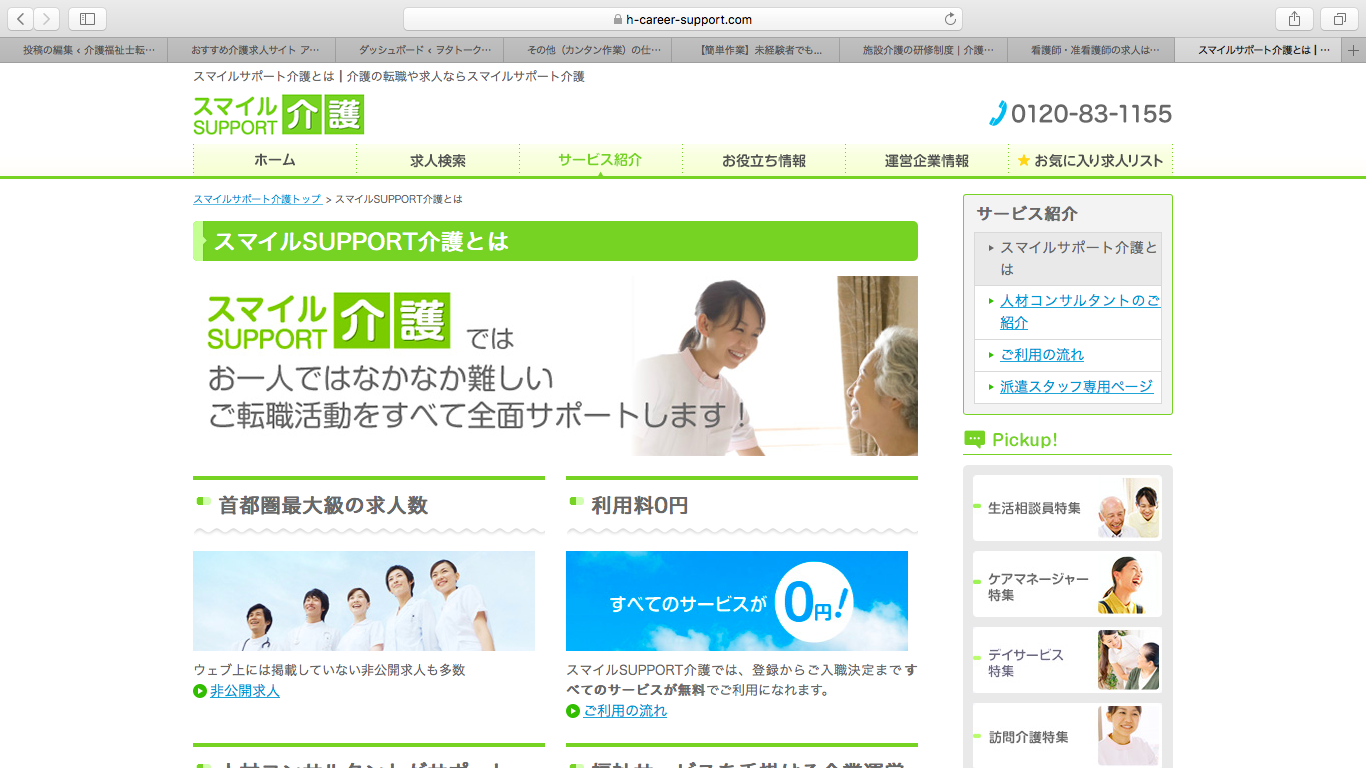Follow the ご利用の流れ link under 利用料0円
The width and height of the screenshot is (1366, 768).
point(624,711)
